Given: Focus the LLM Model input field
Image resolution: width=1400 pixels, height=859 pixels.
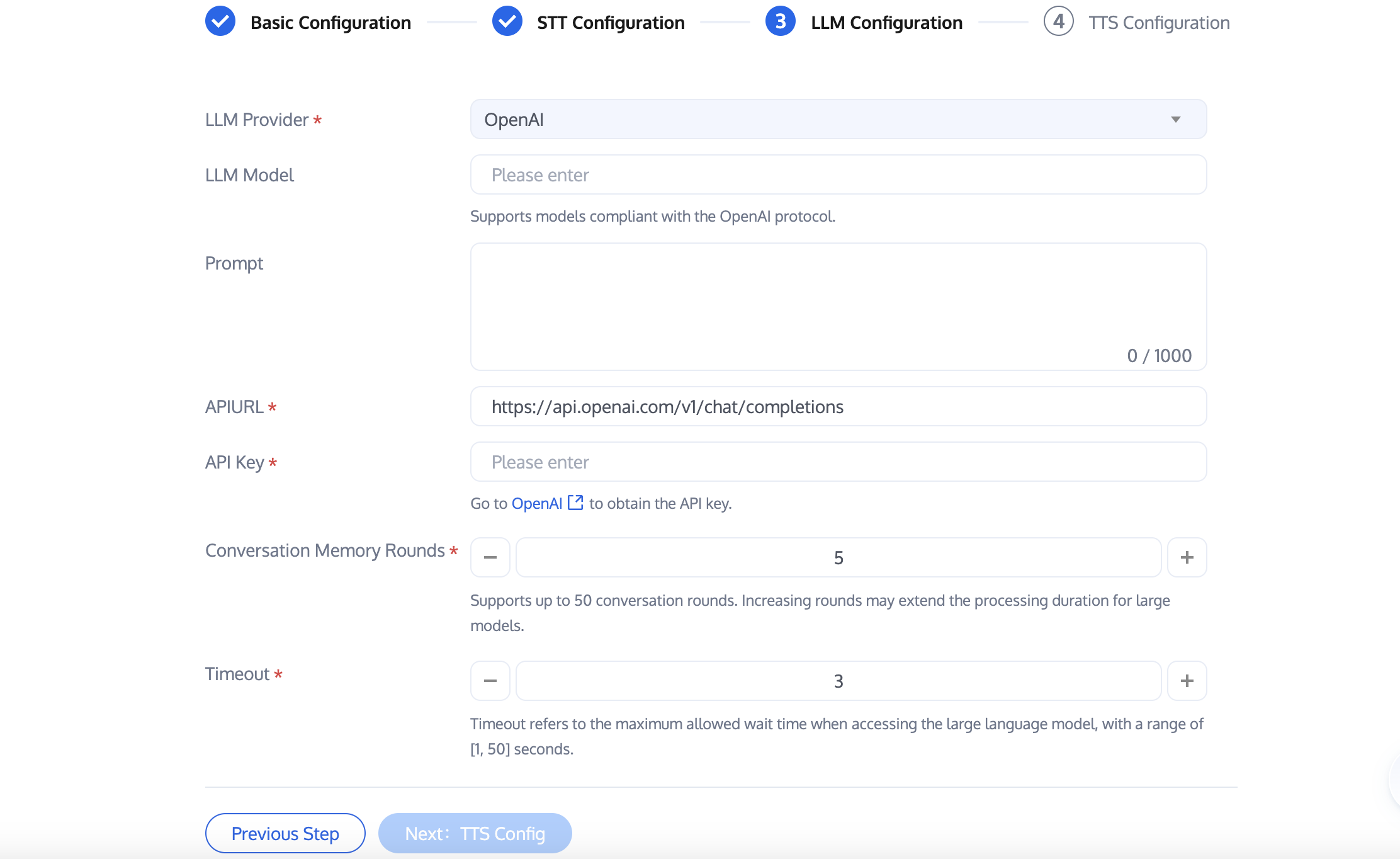Looking at the screenshot, I should click(838, 175).
